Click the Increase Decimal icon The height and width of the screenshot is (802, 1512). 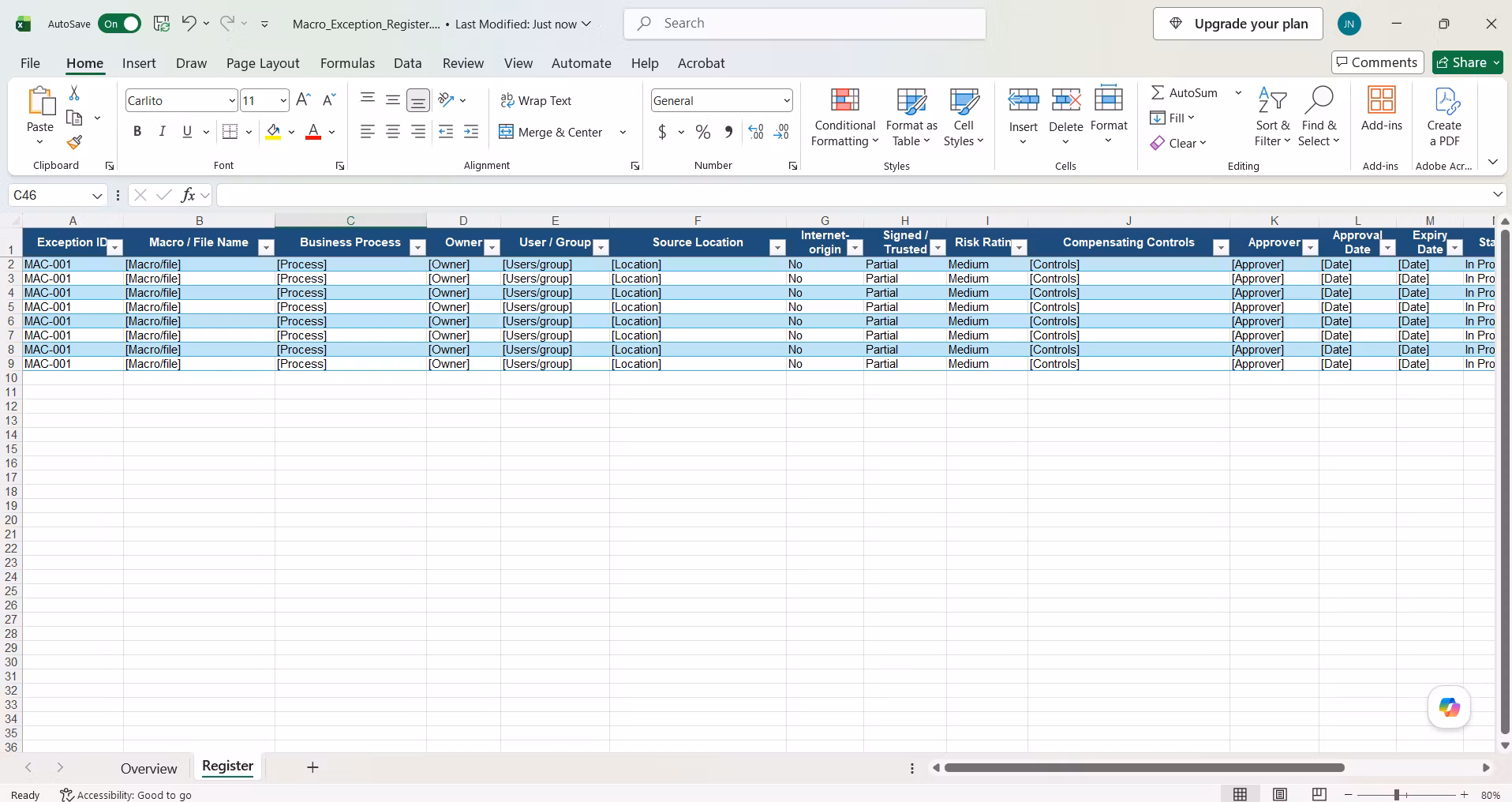(755, 132)
